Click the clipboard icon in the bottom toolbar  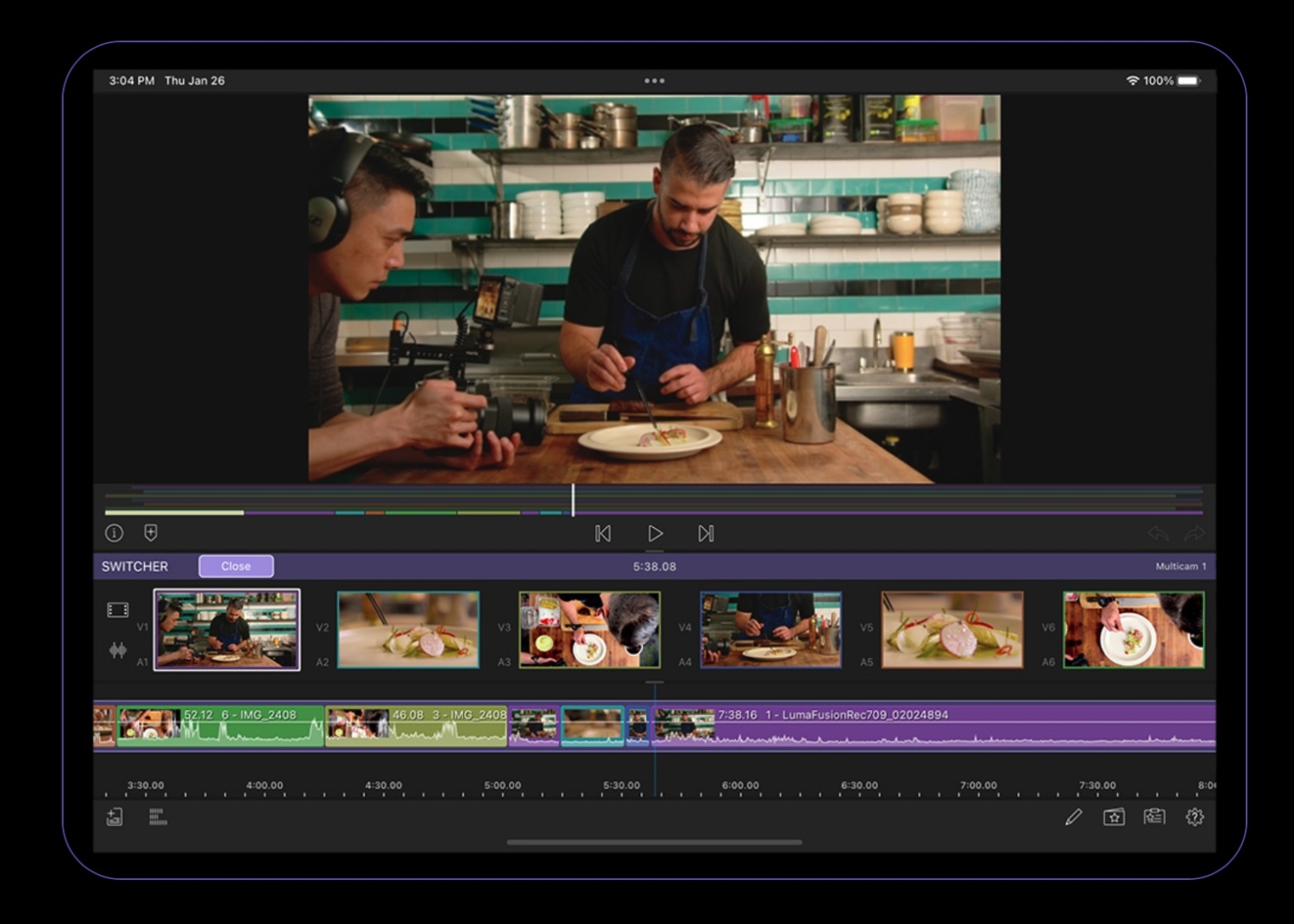(1154, 817)
